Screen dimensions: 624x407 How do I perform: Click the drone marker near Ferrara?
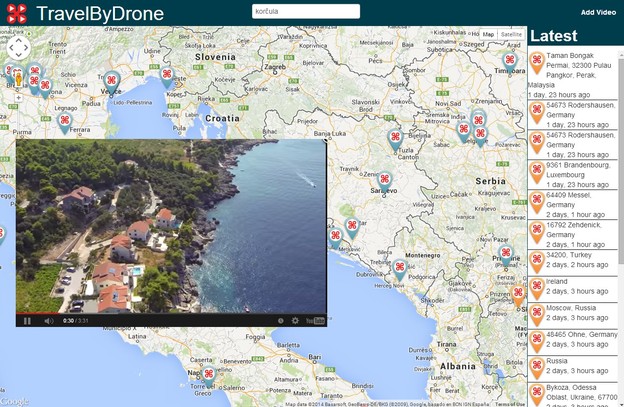pyautogui.click(x=64, y=122)
